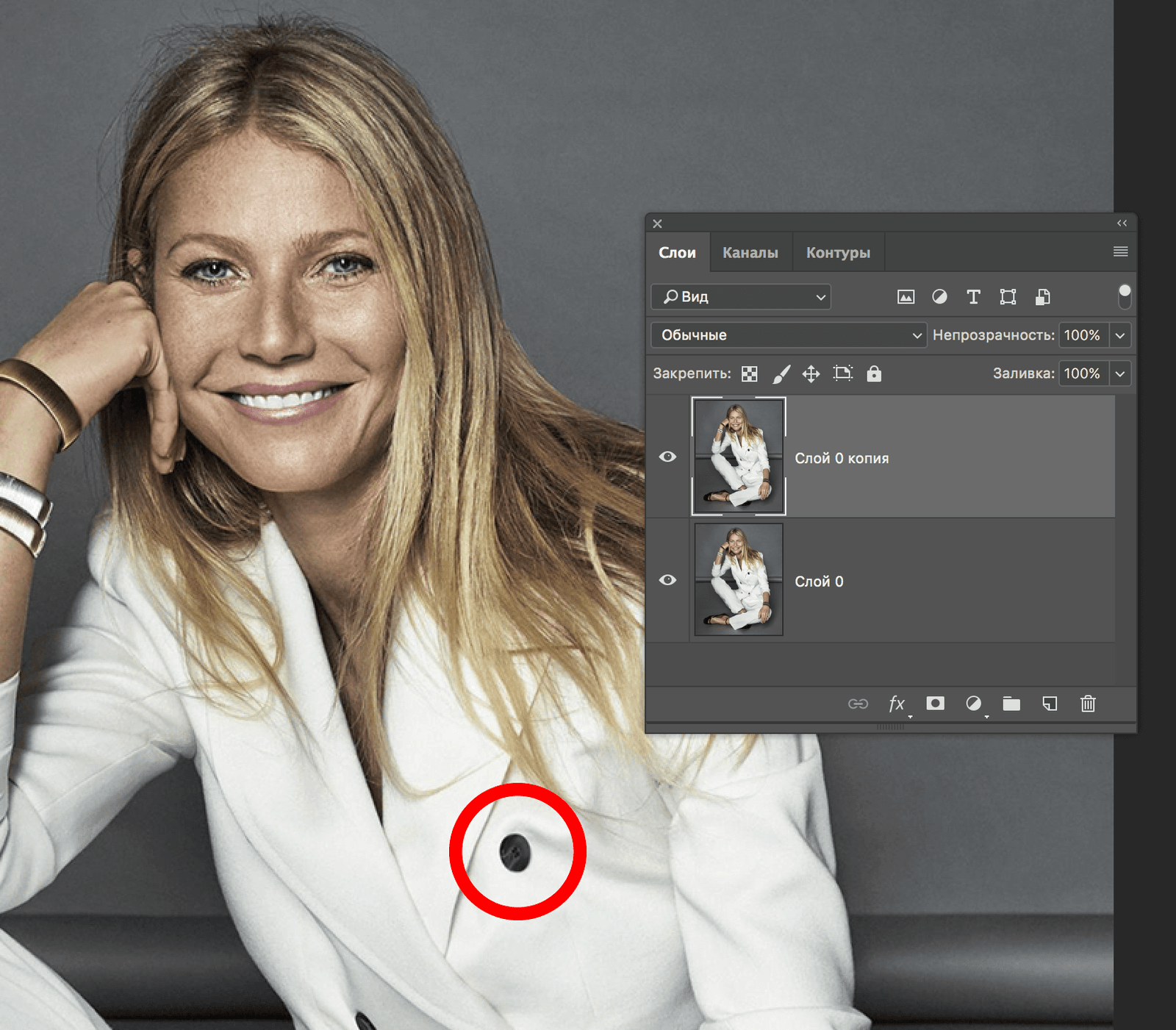
Task: Hide the Слой 0 копия layer
Action: (x=667, y=457)
